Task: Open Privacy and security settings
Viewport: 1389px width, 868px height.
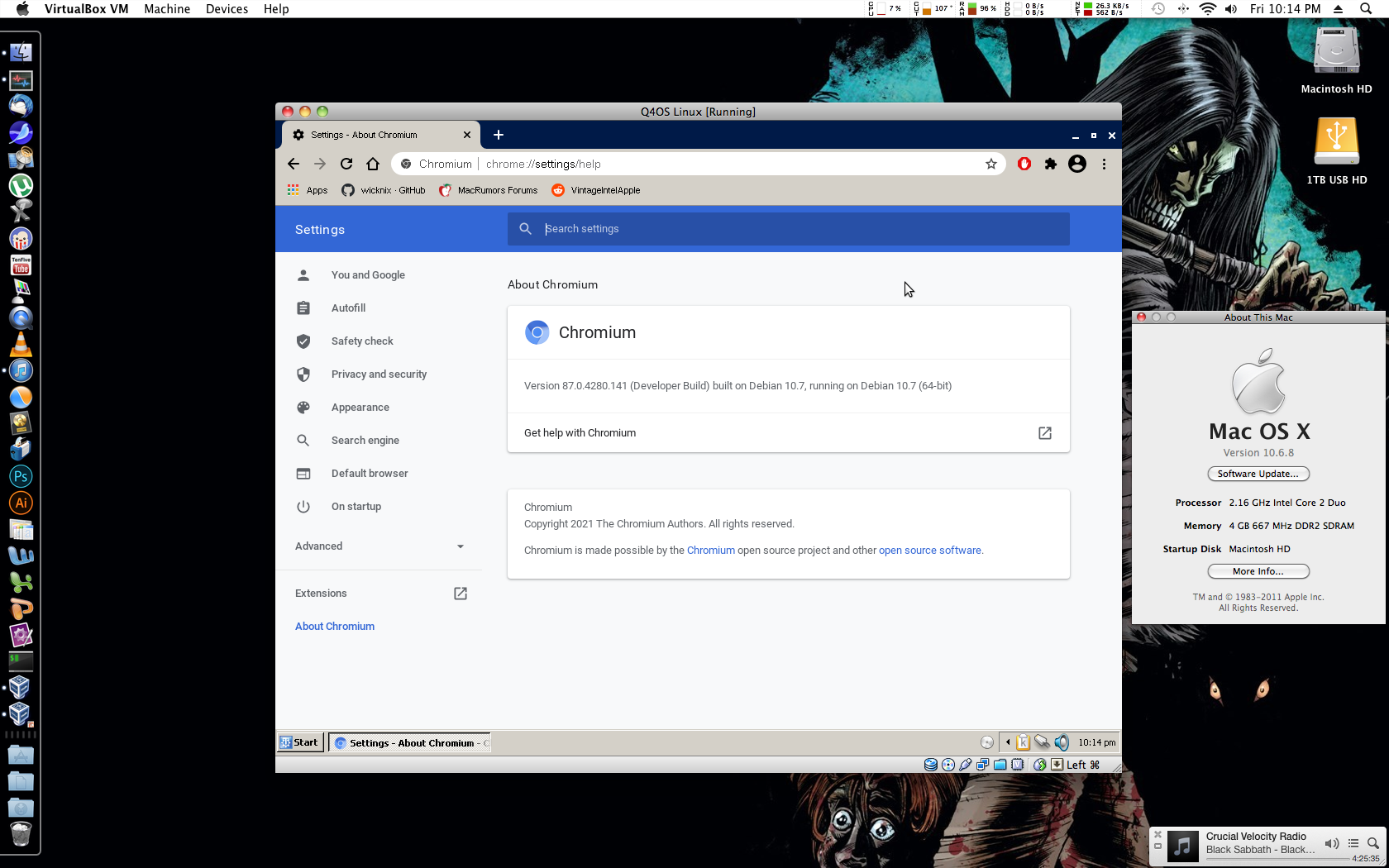Action: (379, 374)
